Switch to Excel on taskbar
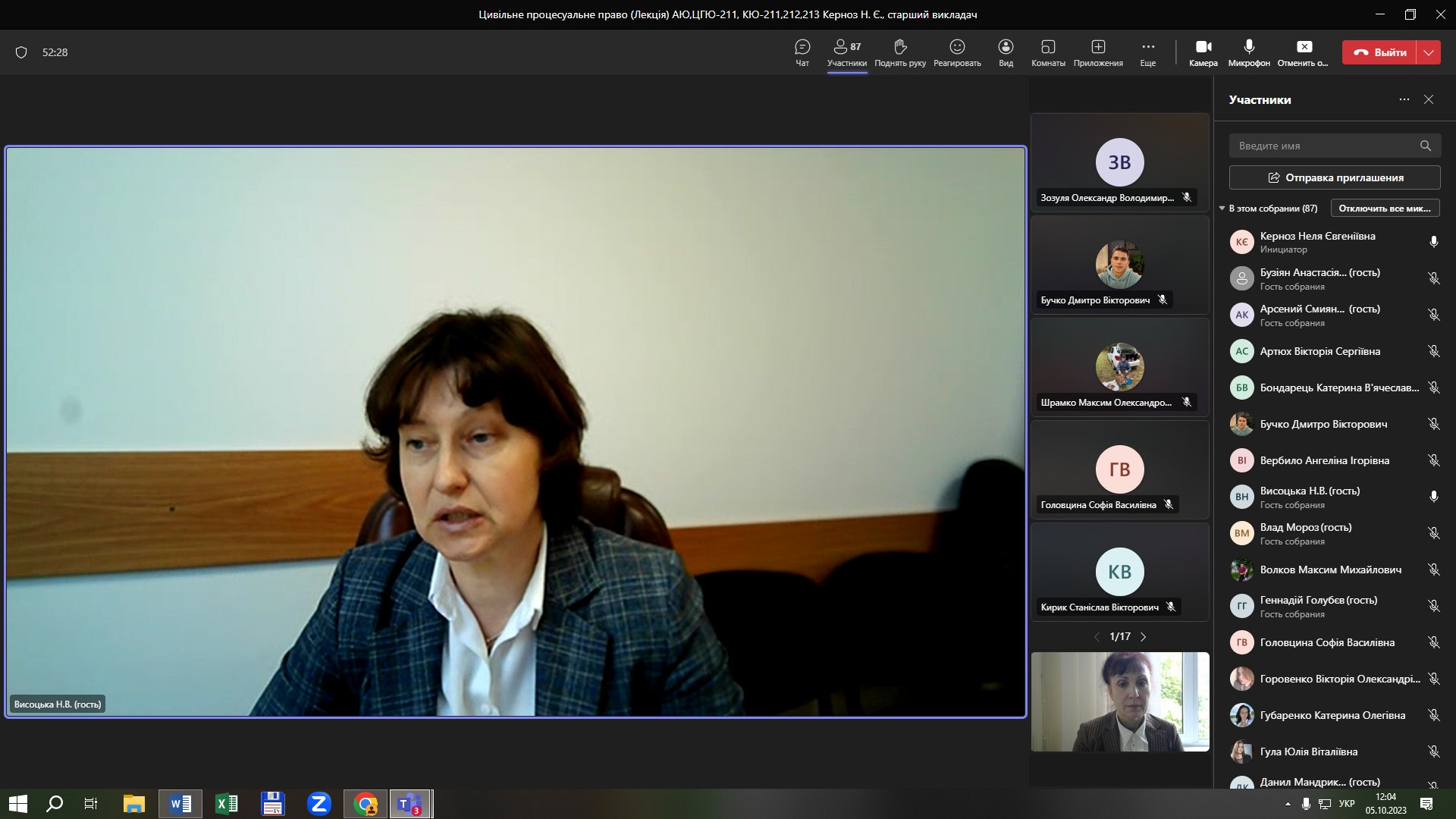The image size is (1456, 819). tap(227, 804)
